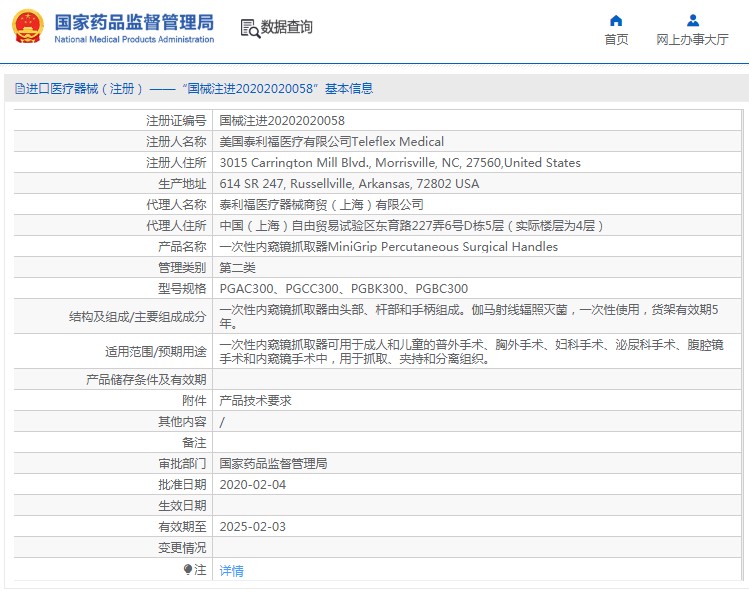
Task: Click the bulb icon beside 注
Action: (188, 569)
